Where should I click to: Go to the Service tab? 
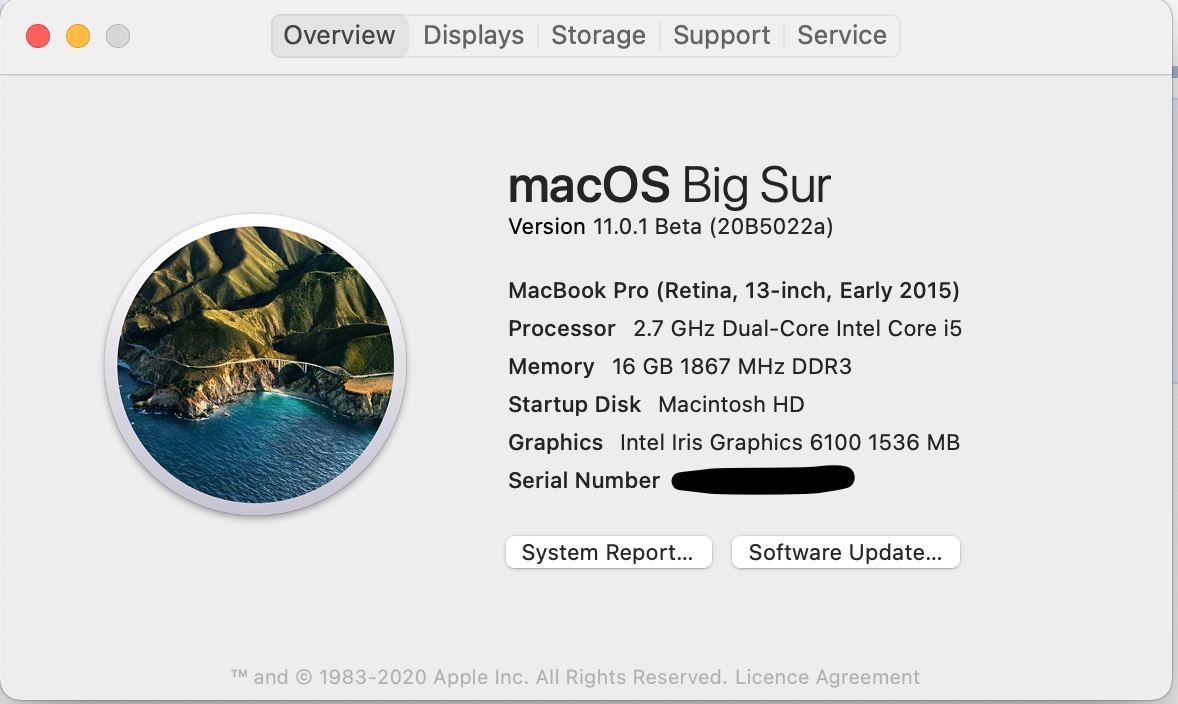(842, 36)
